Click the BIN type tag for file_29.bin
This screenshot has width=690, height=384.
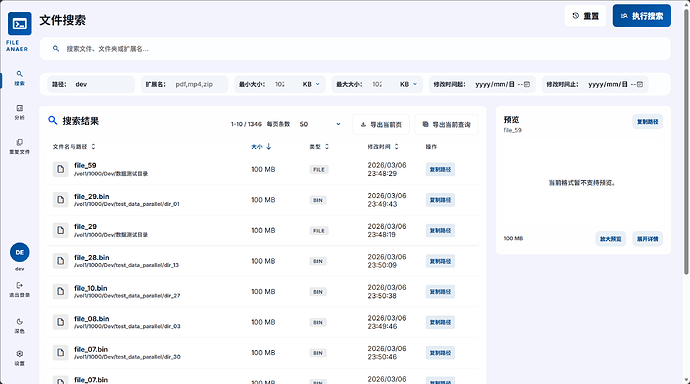[x=318, y=200]
